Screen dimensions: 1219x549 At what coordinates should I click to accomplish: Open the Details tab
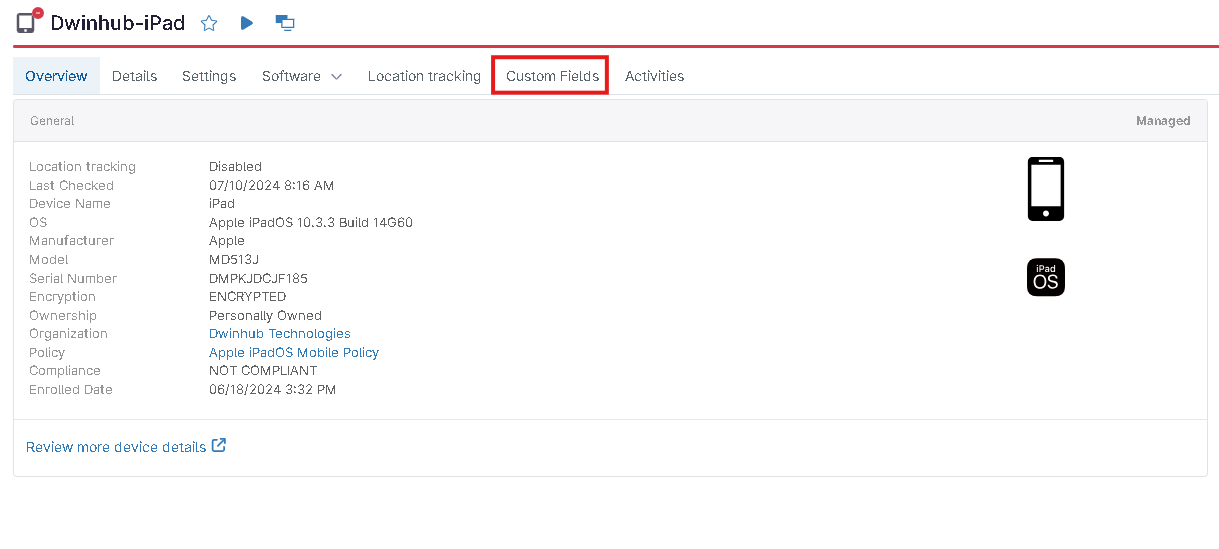pyautogui.click(x=134, y=76)
